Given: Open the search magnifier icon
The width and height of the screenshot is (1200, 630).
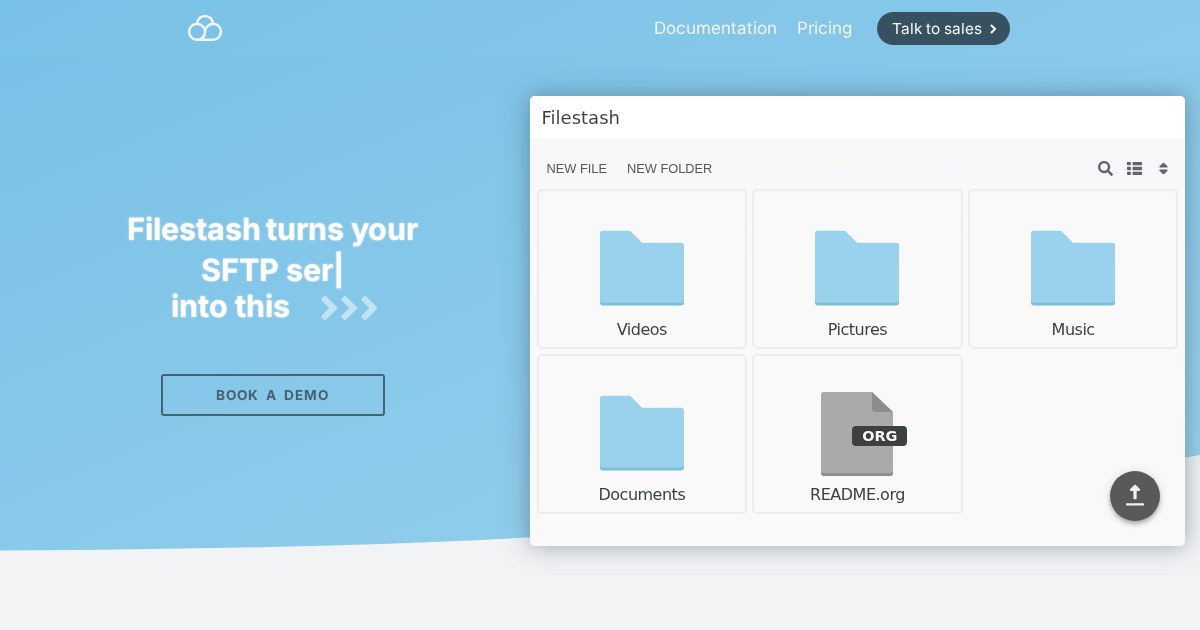Looking at the screenshot, I should [x=1105, y=168].
